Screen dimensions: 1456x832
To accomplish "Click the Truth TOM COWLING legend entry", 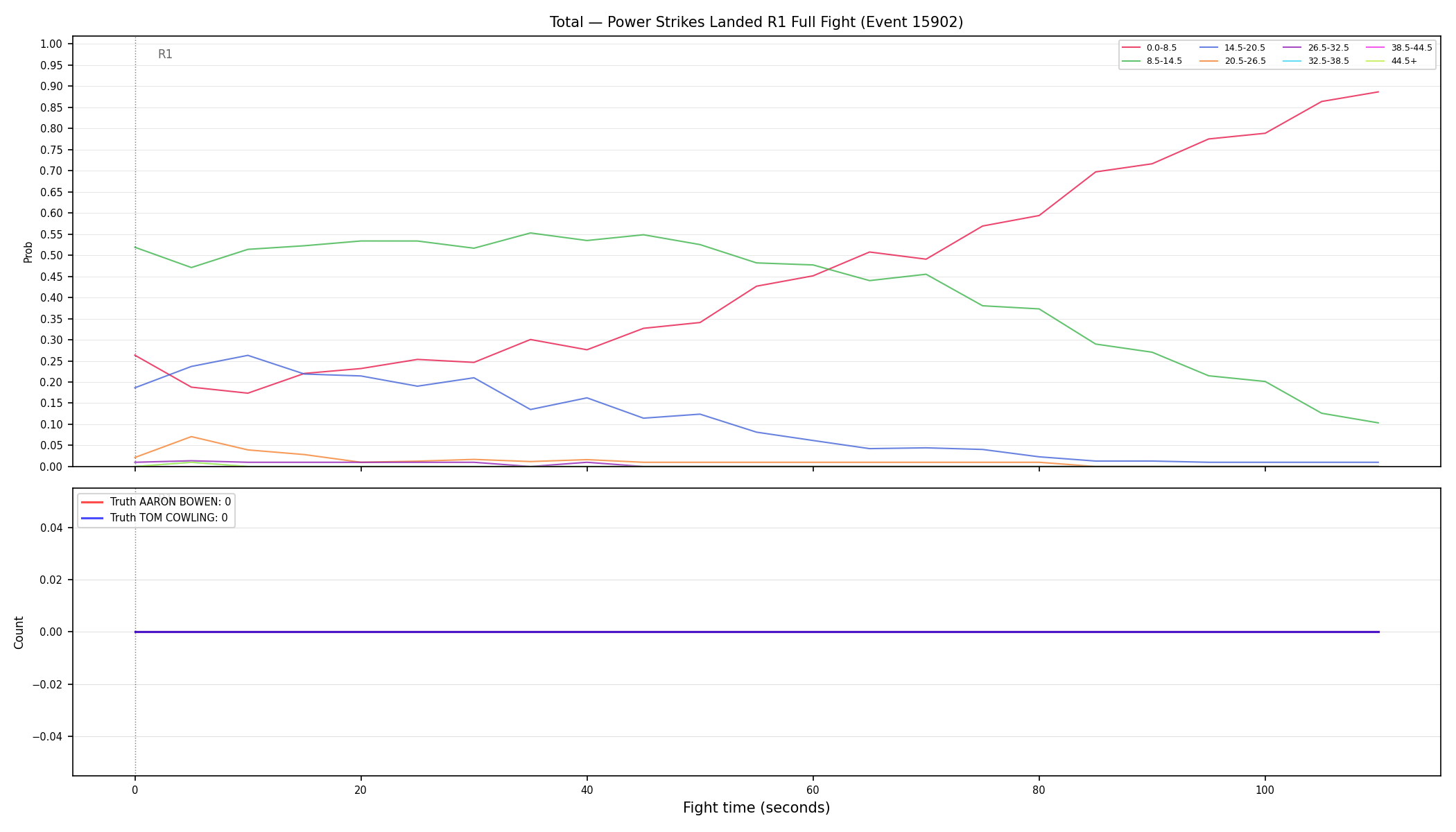I will pyautogui.click(x=155, y=518).
